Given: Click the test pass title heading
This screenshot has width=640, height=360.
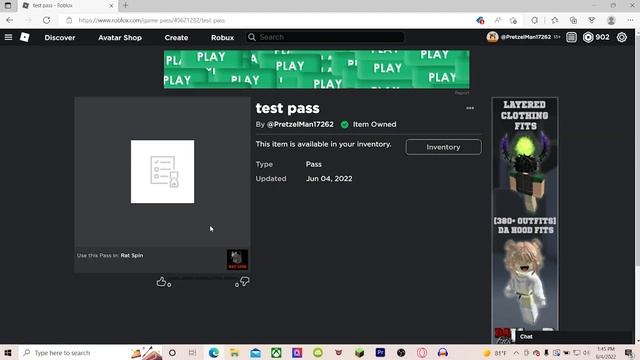Looking at the screenshot, I should pos(287,109).
